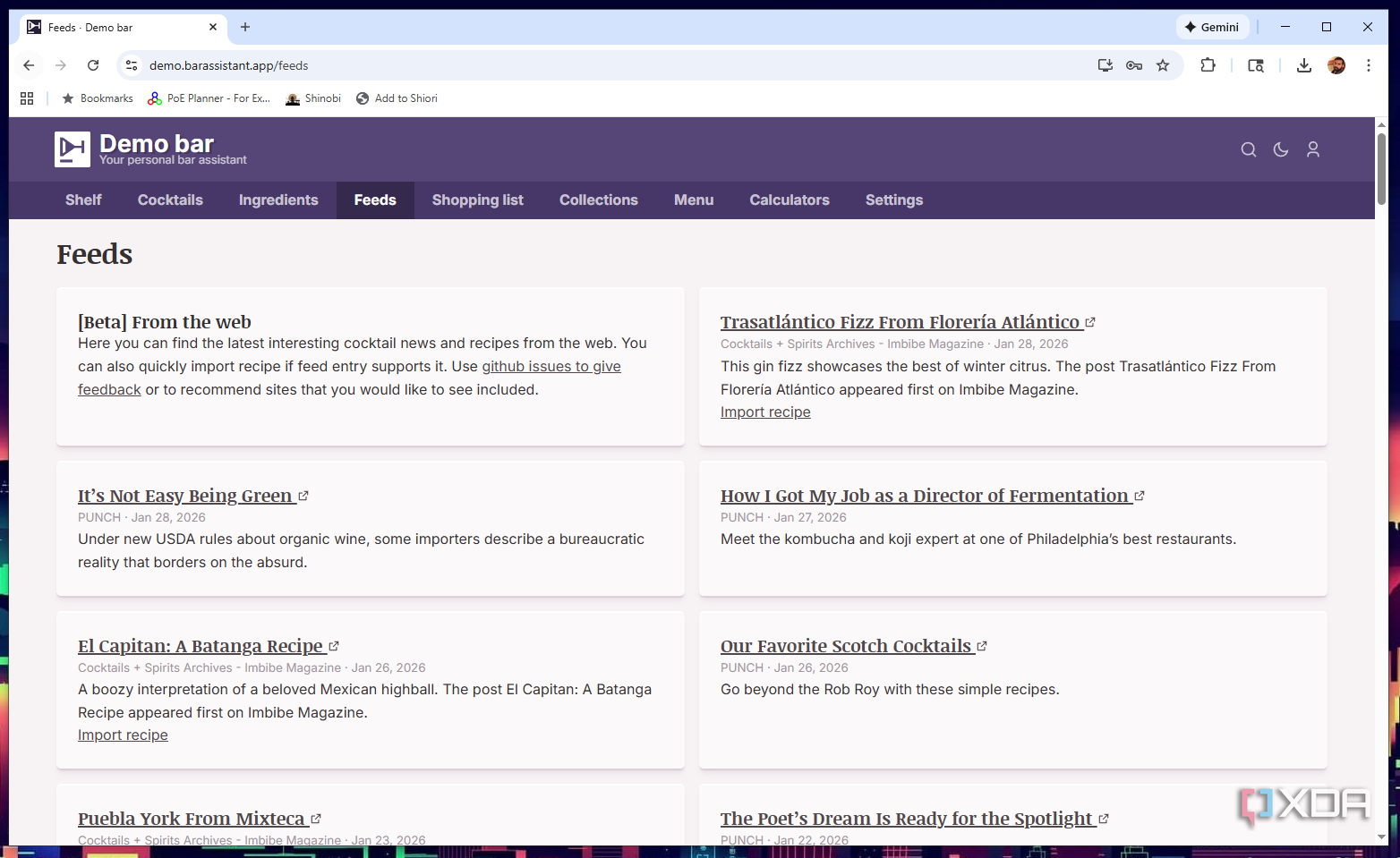Open the Chrome three-dot menu
This screenshot has height=858, width=1400.
tap(1369, 65)
